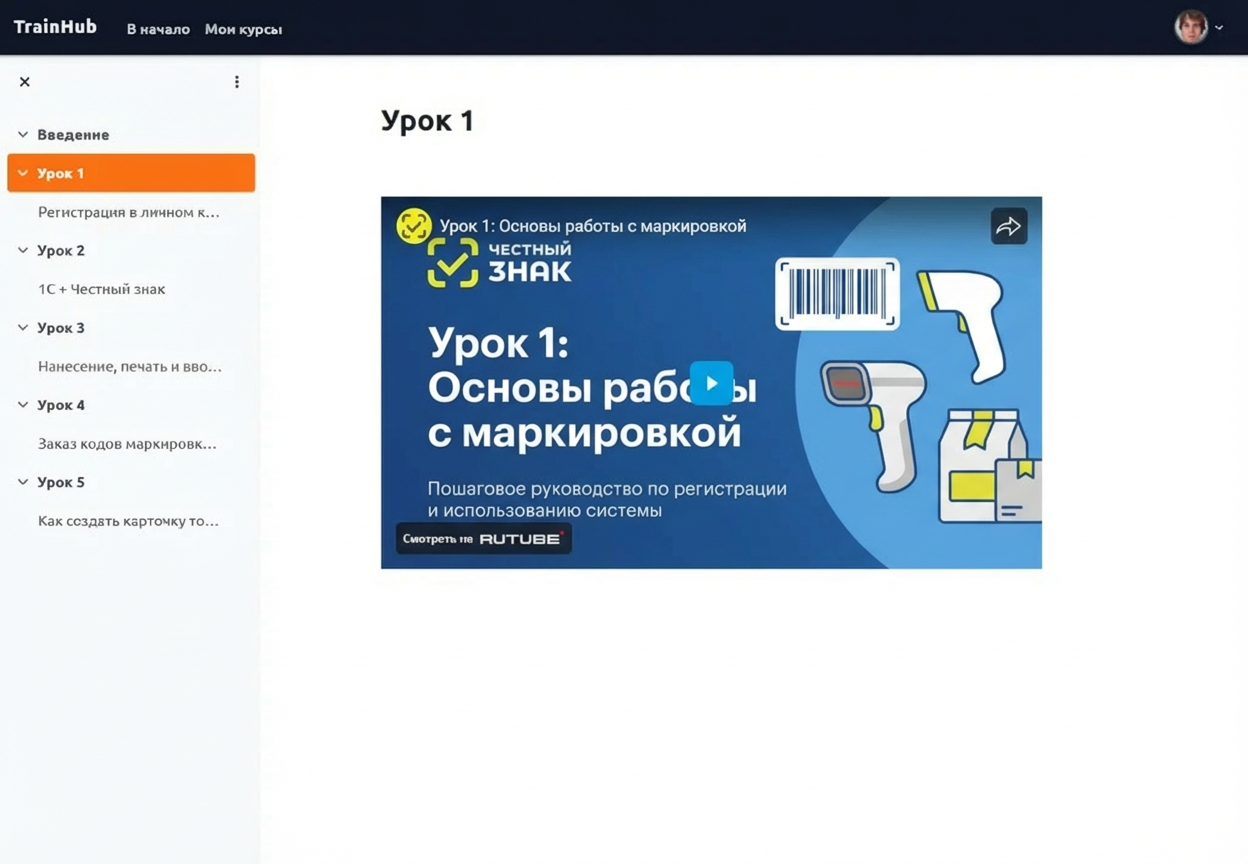
Task: Collapse the Урок 5 section
Action: (x=21, y=481)
